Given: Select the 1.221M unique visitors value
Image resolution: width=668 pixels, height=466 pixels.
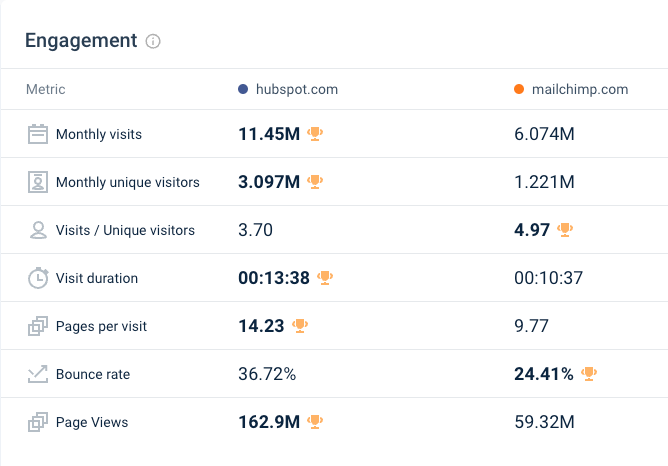Looking at the screenshot, I should [544, 182].
